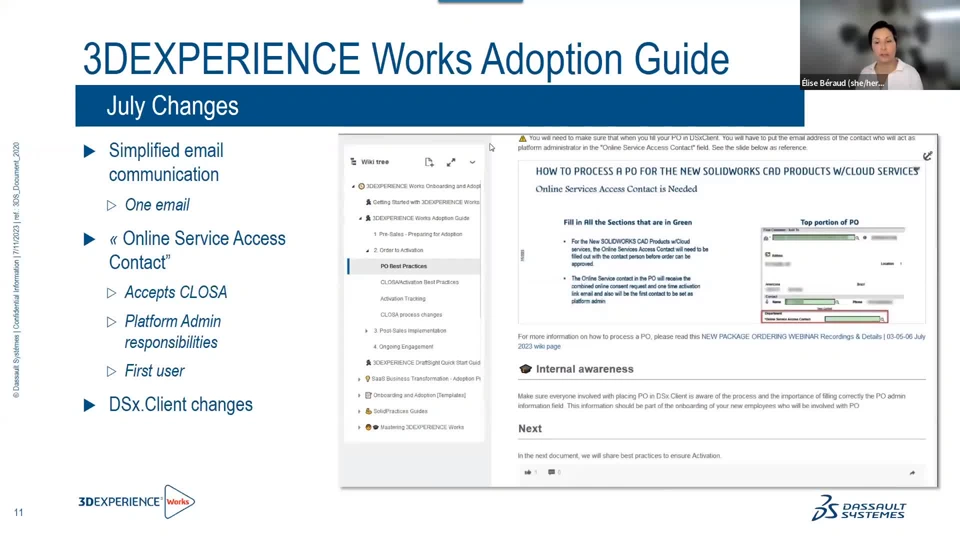Viewport: 960px width, 540px height.
Task: Click the clock icon beside 3DEXPERIENCE Works Onboarding
Action: point(361,186)
